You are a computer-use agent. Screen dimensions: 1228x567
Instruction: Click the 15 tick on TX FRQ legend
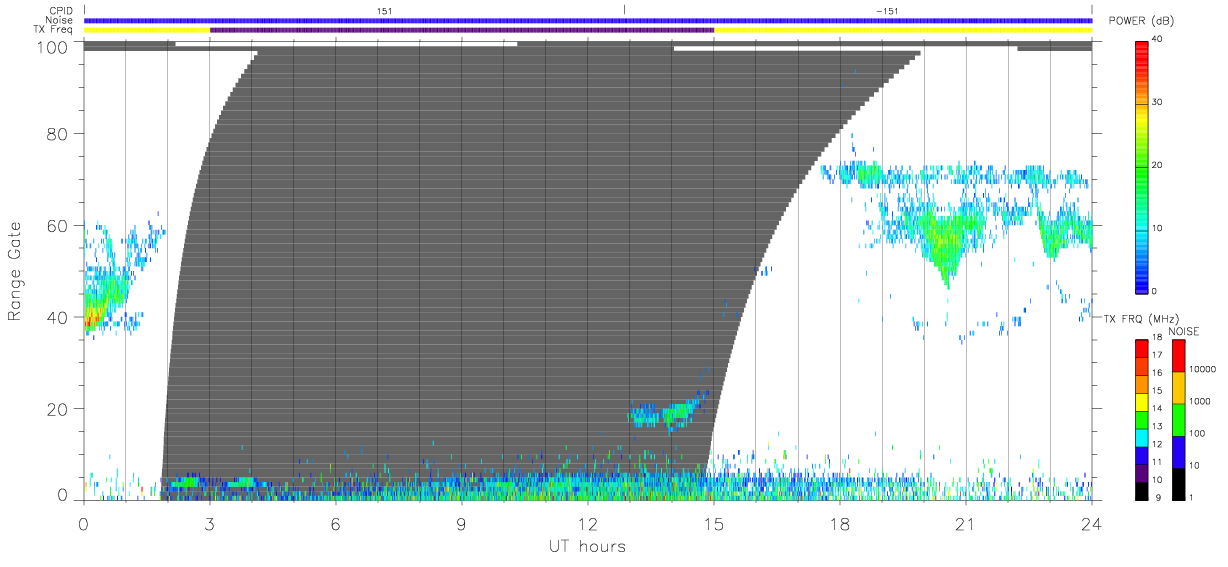(x=1157, y=391)
